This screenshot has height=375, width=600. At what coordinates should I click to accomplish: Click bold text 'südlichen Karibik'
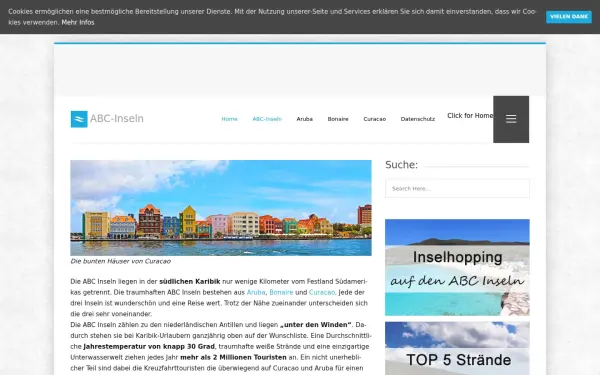pyautogui.click(x=190, y=282)
